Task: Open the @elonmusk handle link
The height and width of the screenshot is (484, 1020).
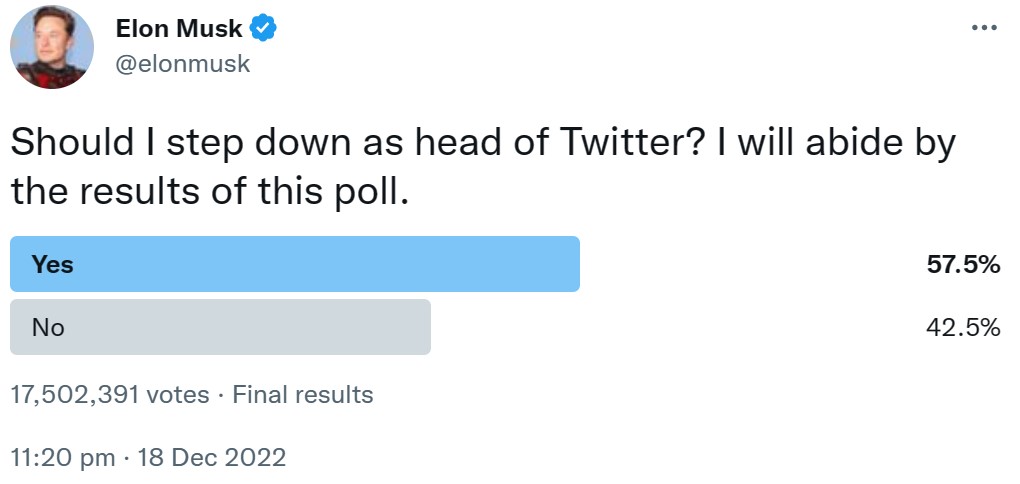Action: [183, 64]
